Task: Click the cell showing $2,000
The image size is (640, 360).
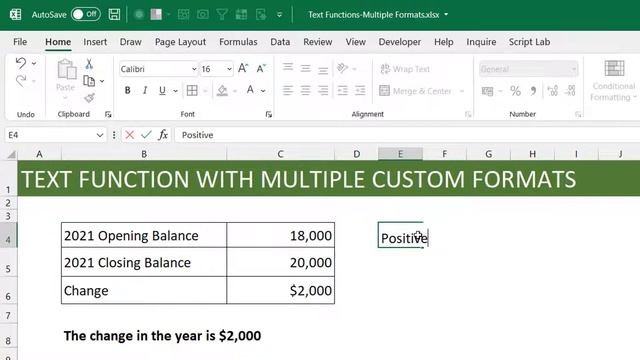Action: [280, 291]
